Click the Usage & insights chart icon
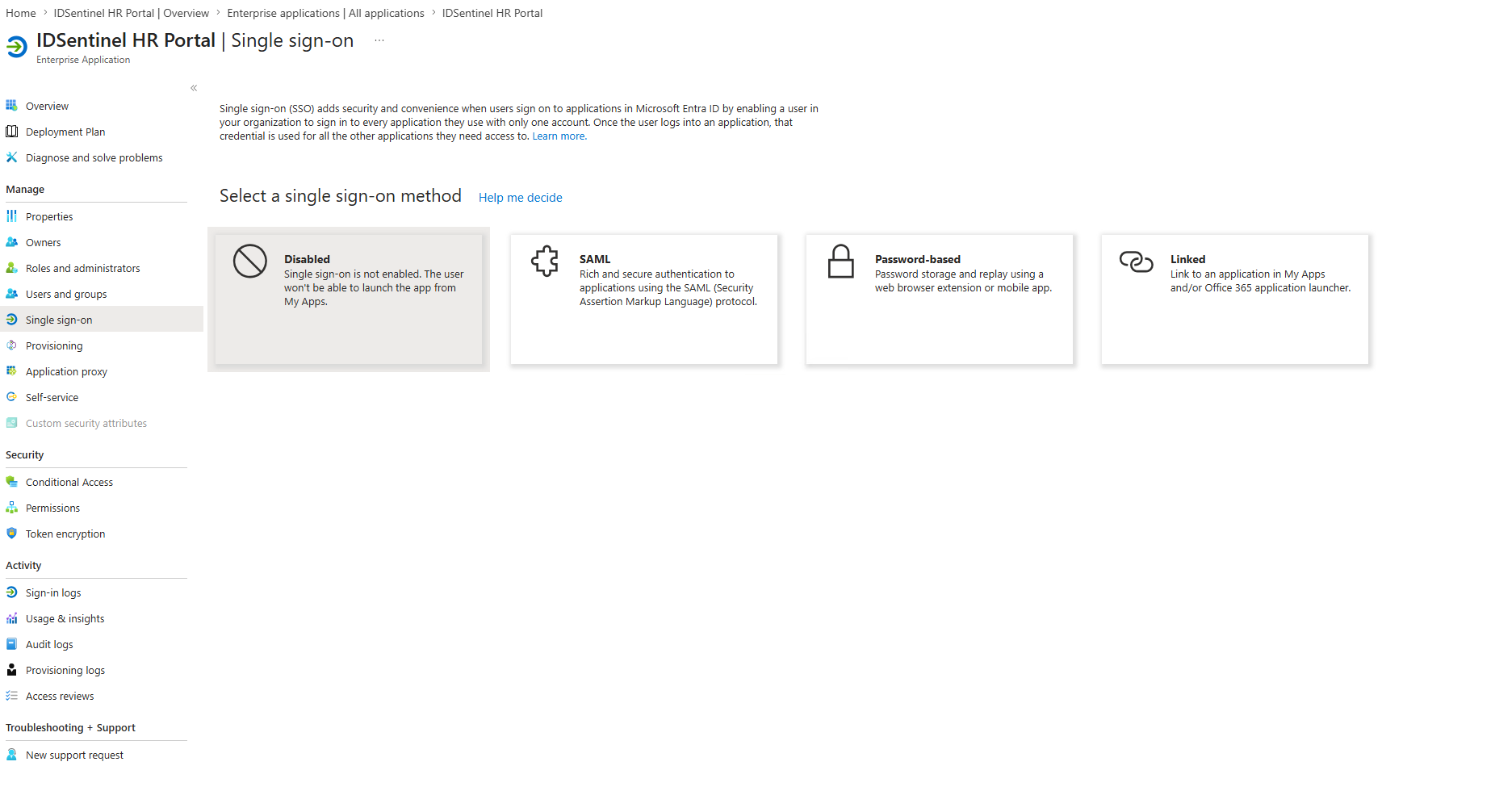 pos(11,618)
